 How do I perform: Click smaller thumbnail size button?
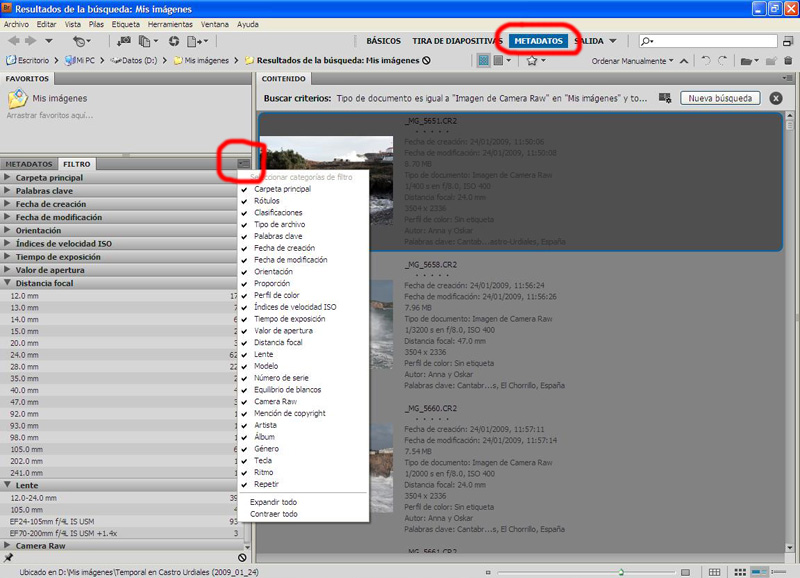point(488,572)
